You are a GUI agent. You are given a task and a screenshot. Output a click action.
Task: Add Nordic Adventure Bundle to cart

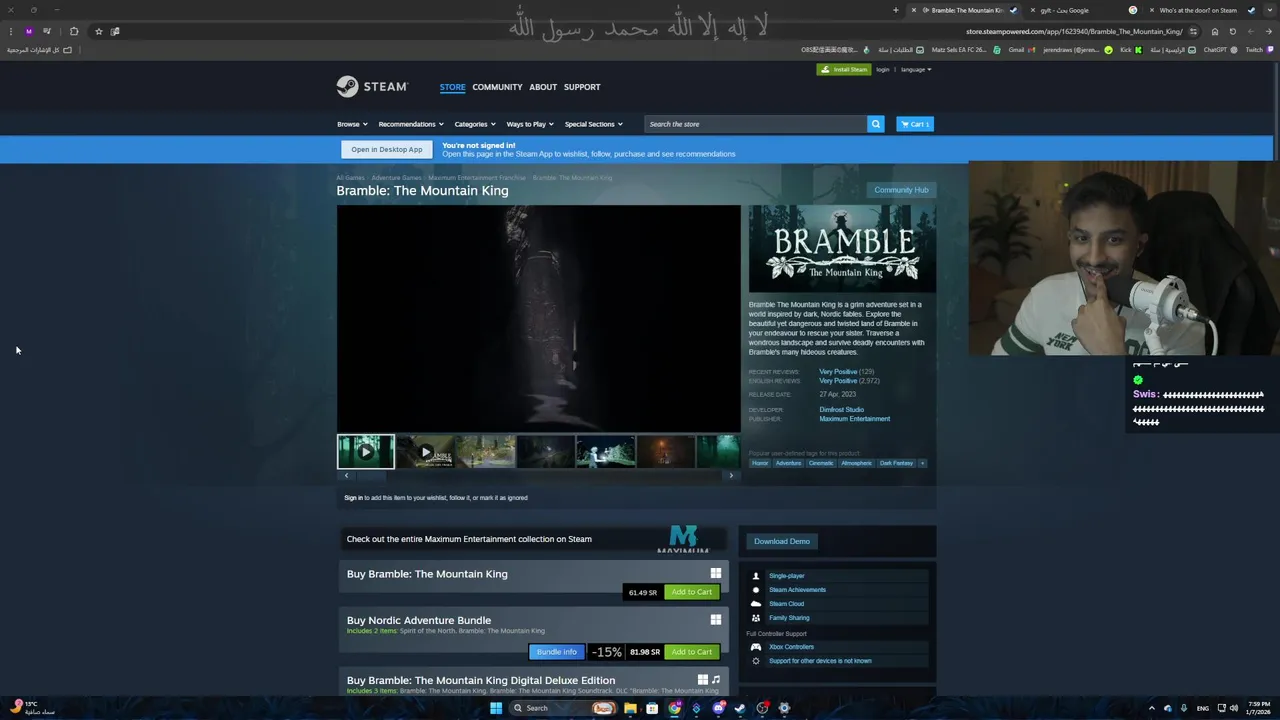click(692, 652)
